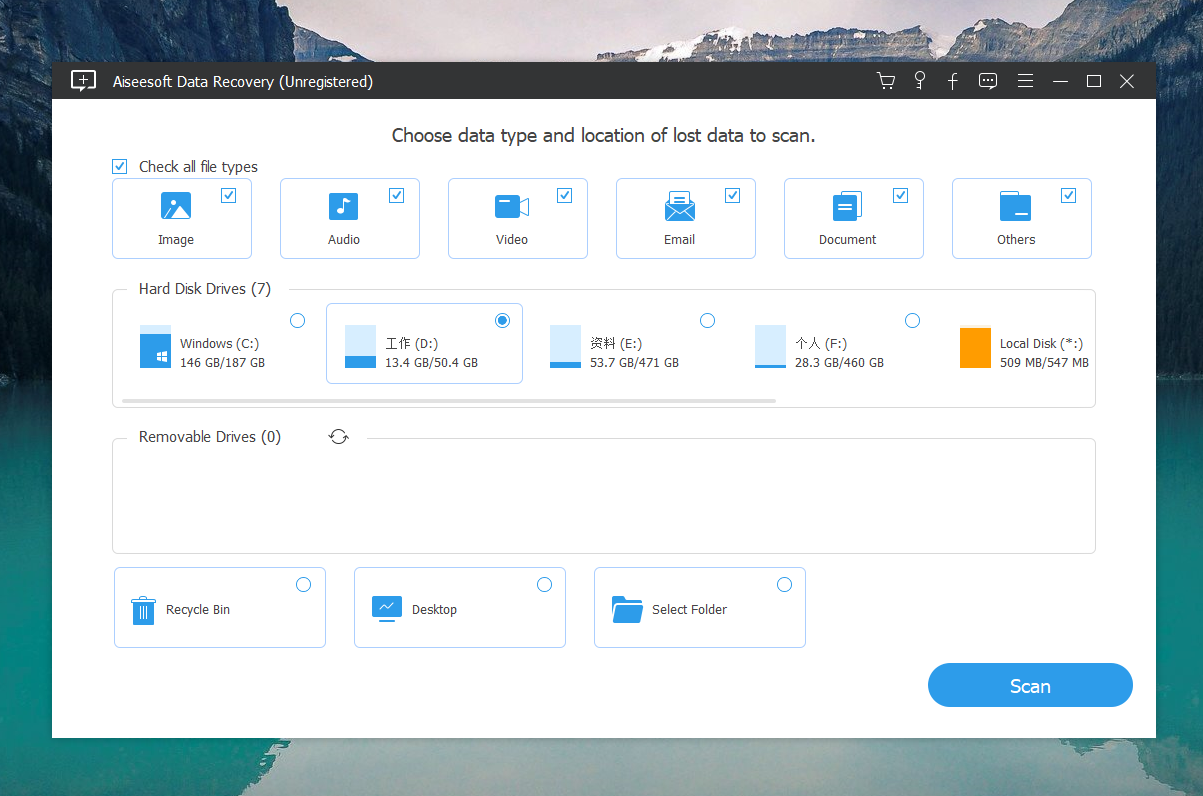Open the feedback chat bubble icon
Screen dimensions: 1203x796
(x=988, y=82)
